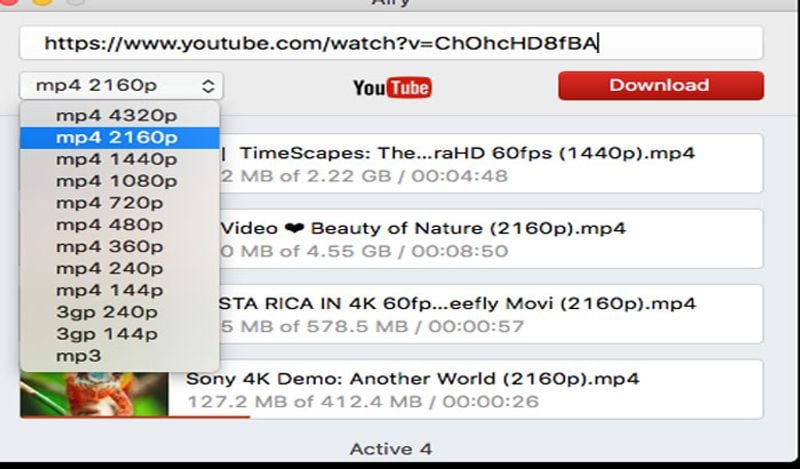This screenshot has height=469, width=800.
Task: Choose the highlighted mp4 2160p option
Action: point(120,137)
